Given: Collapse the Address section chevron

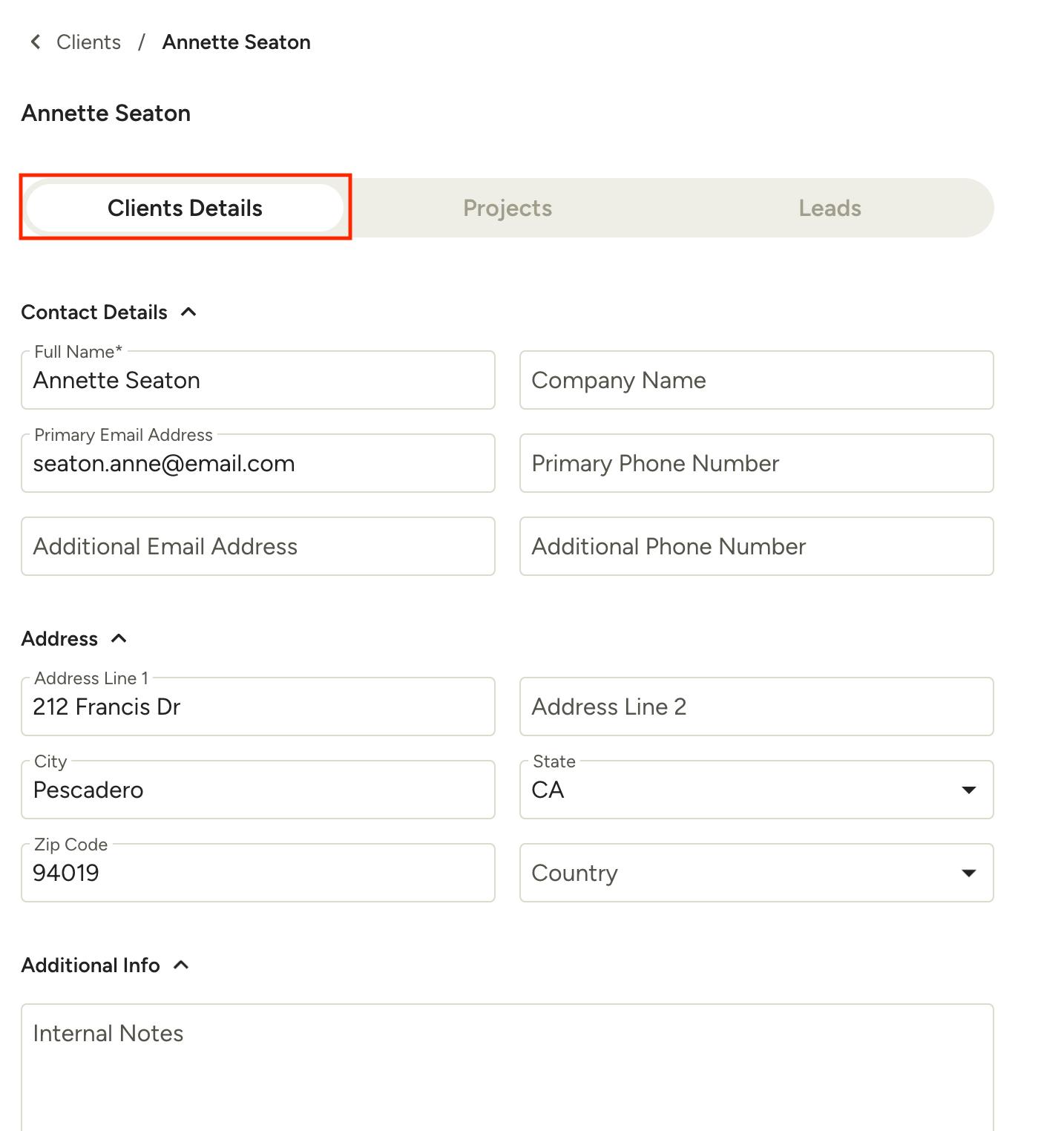Looking at the screenshot, I should [119, 639].
